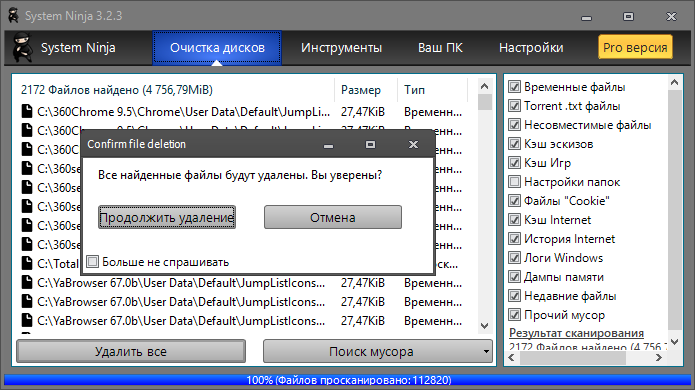The width and height of the screenshot is (695, 390).
Task: Maximize the Confirm file deletion dialog
Action: 371,144
